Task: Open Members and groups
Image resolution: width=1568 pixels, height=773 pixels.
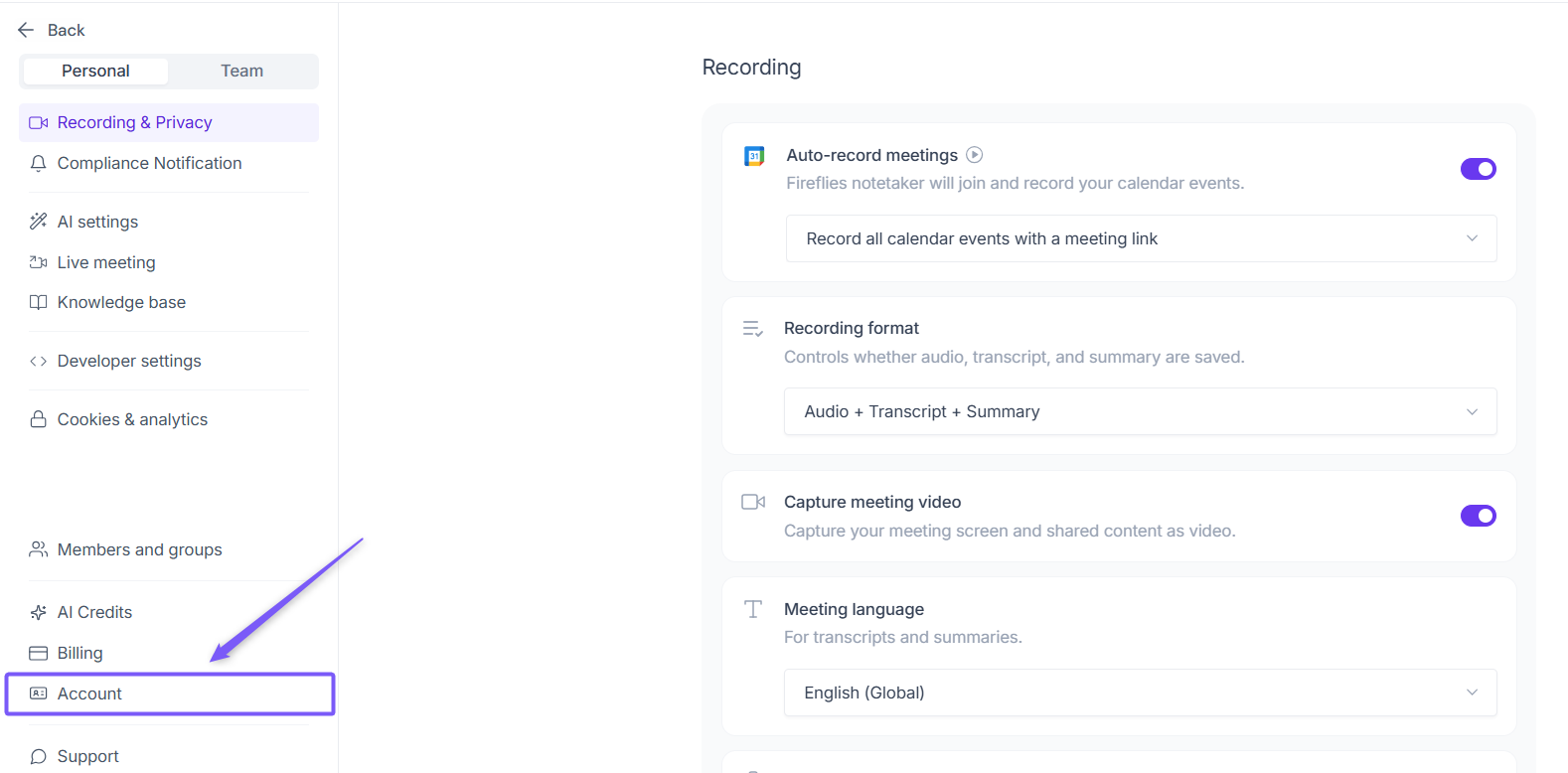Action: tap(169, 549)
